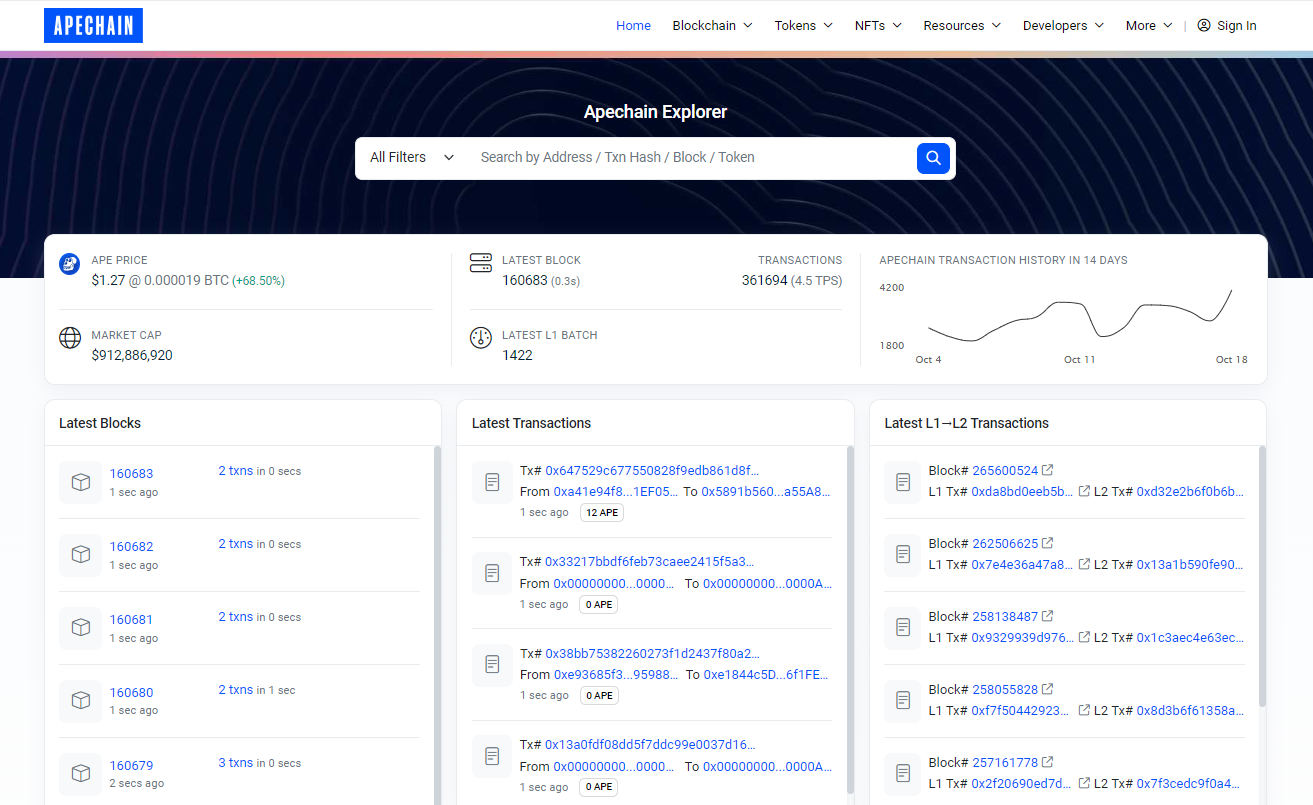This screenshot has height=805, width=1313.
Task: Click the document icon for Block# 265600524
Action: coord(903,482)
